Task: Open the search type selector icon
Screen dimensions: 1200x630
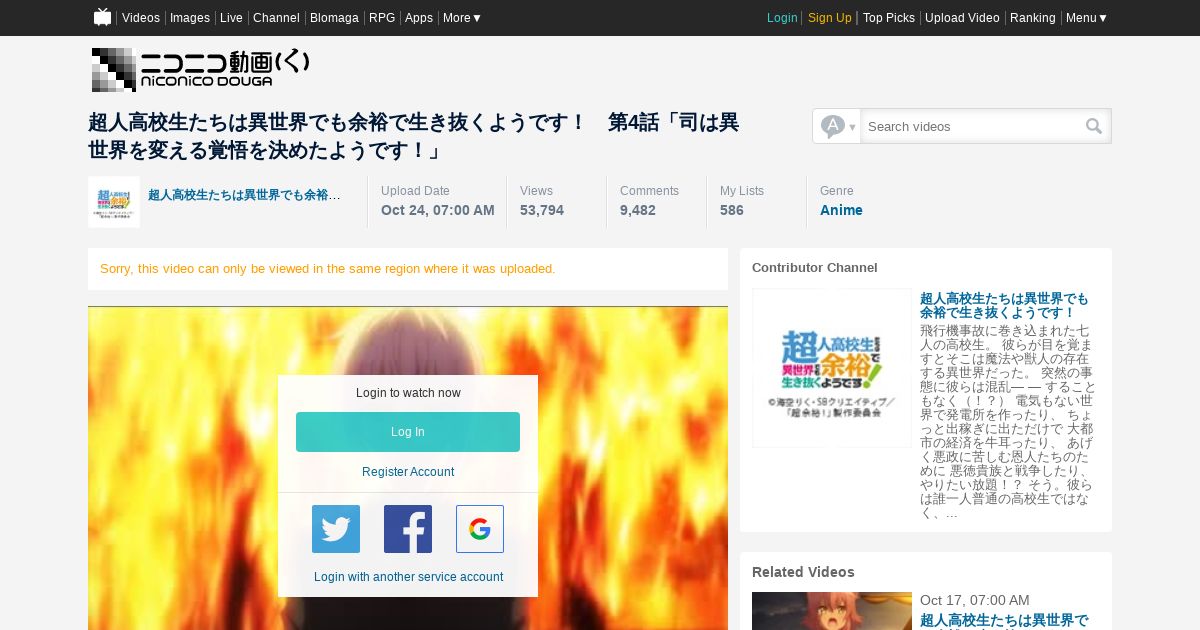Action: [x=838, y=126]
